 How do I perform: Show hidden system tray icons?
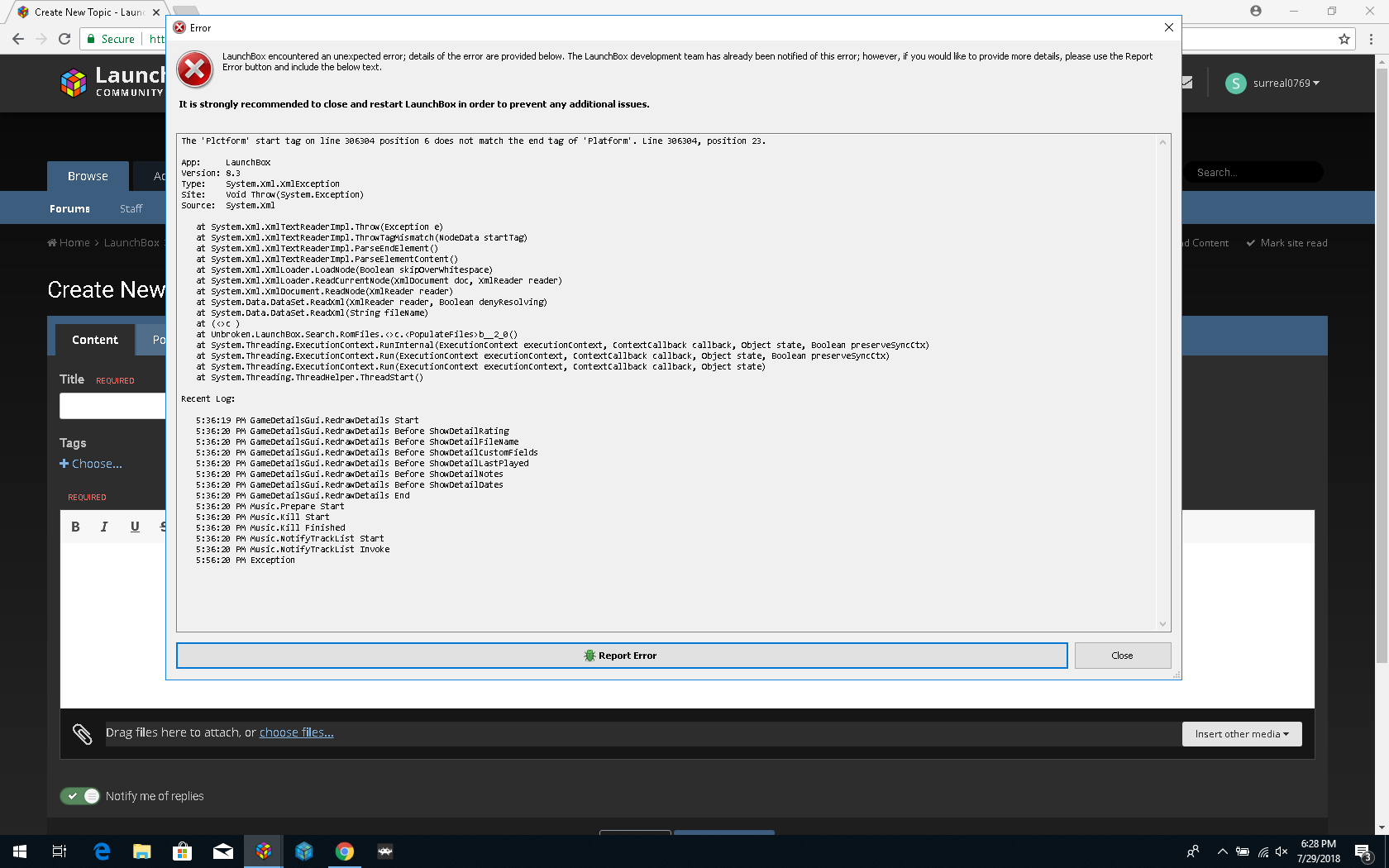tap(1222, 851)
